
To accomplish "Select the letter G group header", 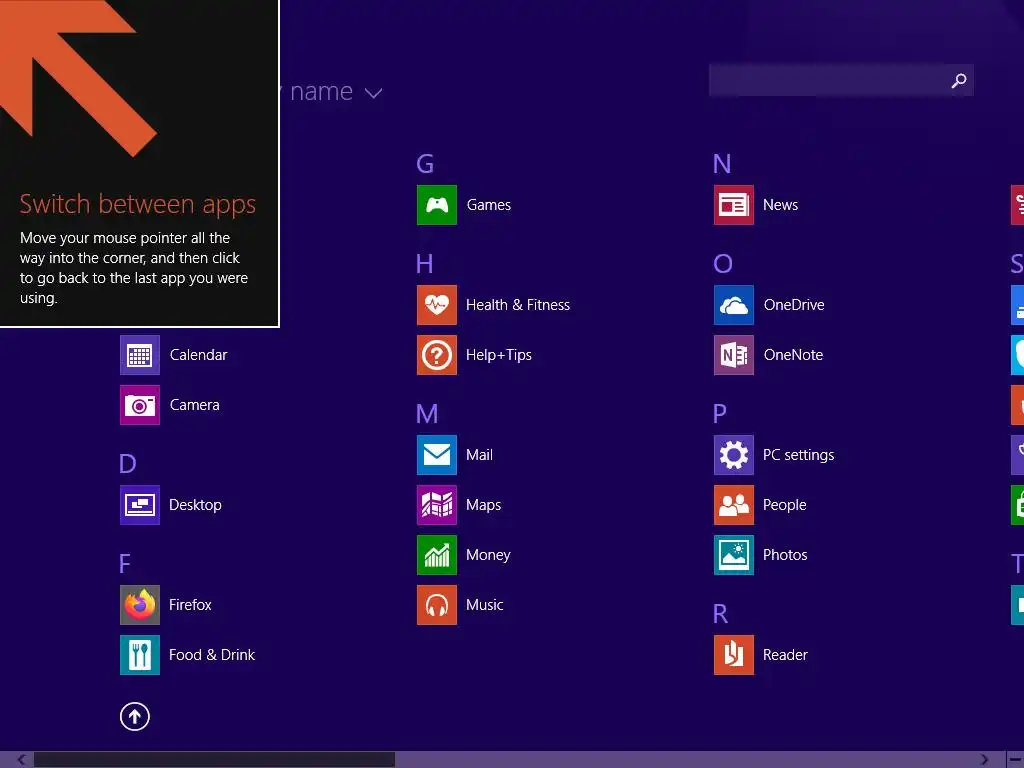I will pyautogui.click(x=425, y=164).
